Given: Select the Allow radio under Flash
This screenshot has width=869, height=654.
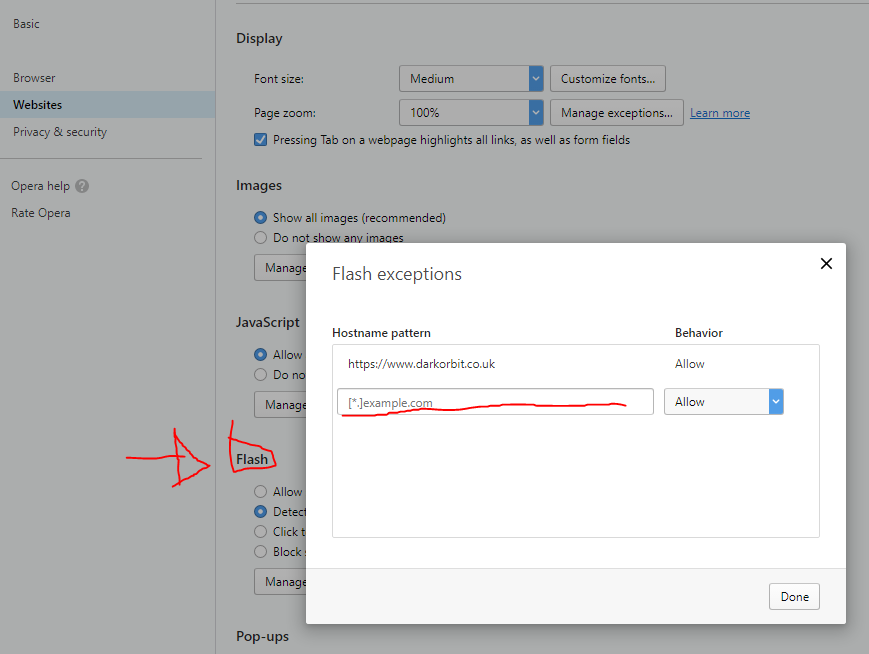Looking at the screenshot, I should 261,492.
